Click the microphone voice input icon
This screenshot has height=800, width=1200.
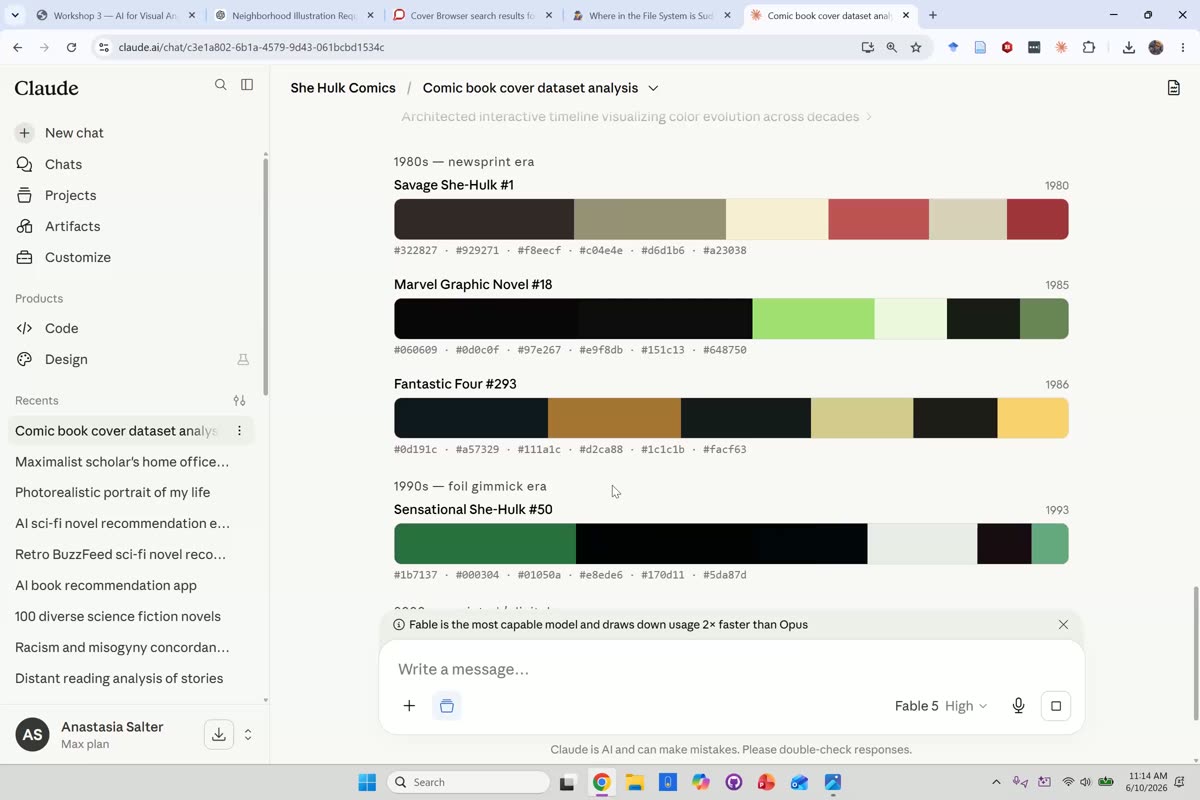1018,706
